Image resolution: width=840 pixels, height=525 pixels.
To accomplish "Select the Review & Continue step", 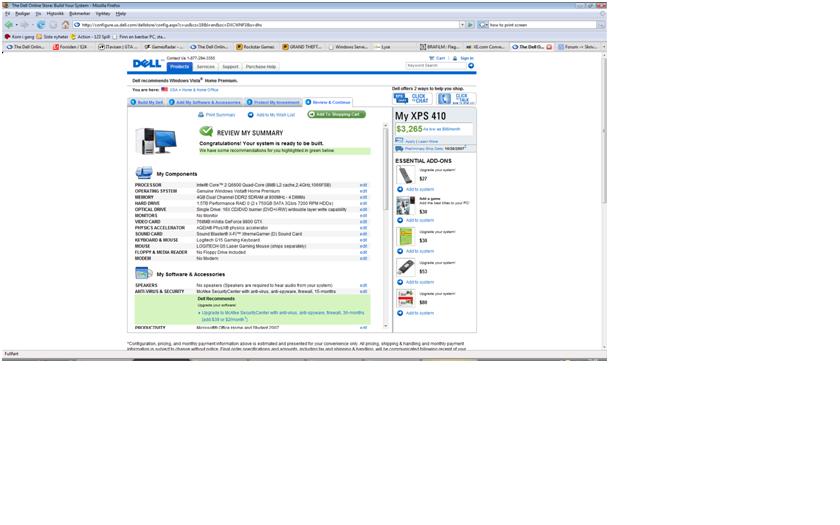I will point(328,102).
